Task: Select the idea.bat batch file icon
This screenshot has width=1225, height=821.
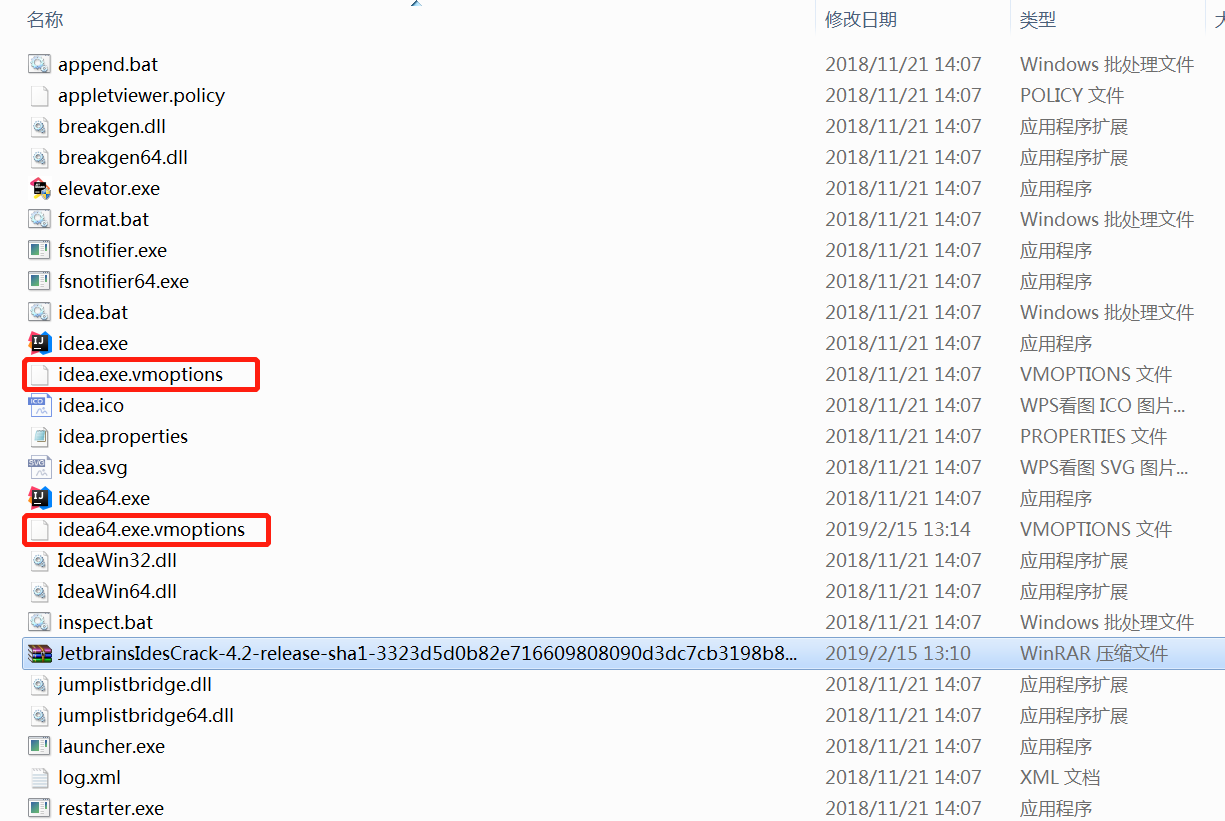Action: pyautogui.click(x=40, y=312)
